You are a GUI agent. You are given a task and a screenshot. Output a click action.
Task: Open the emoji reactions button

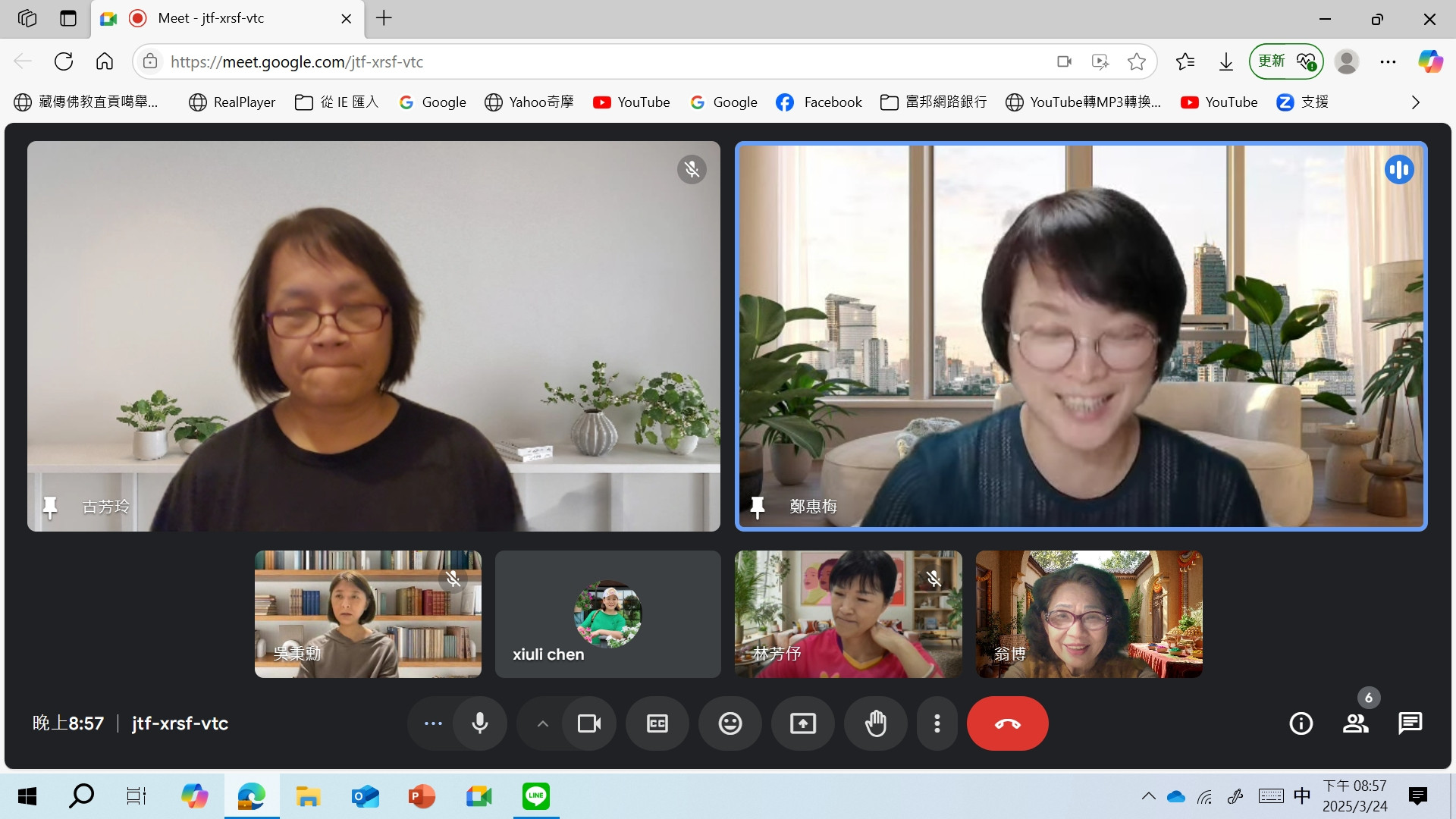(730, 723)
